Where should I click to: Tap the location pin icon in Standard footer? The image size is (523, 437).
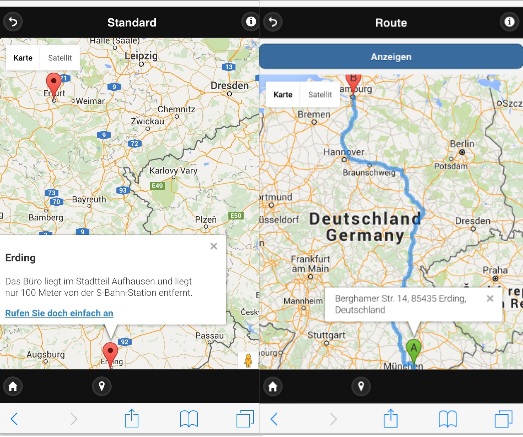102,386
